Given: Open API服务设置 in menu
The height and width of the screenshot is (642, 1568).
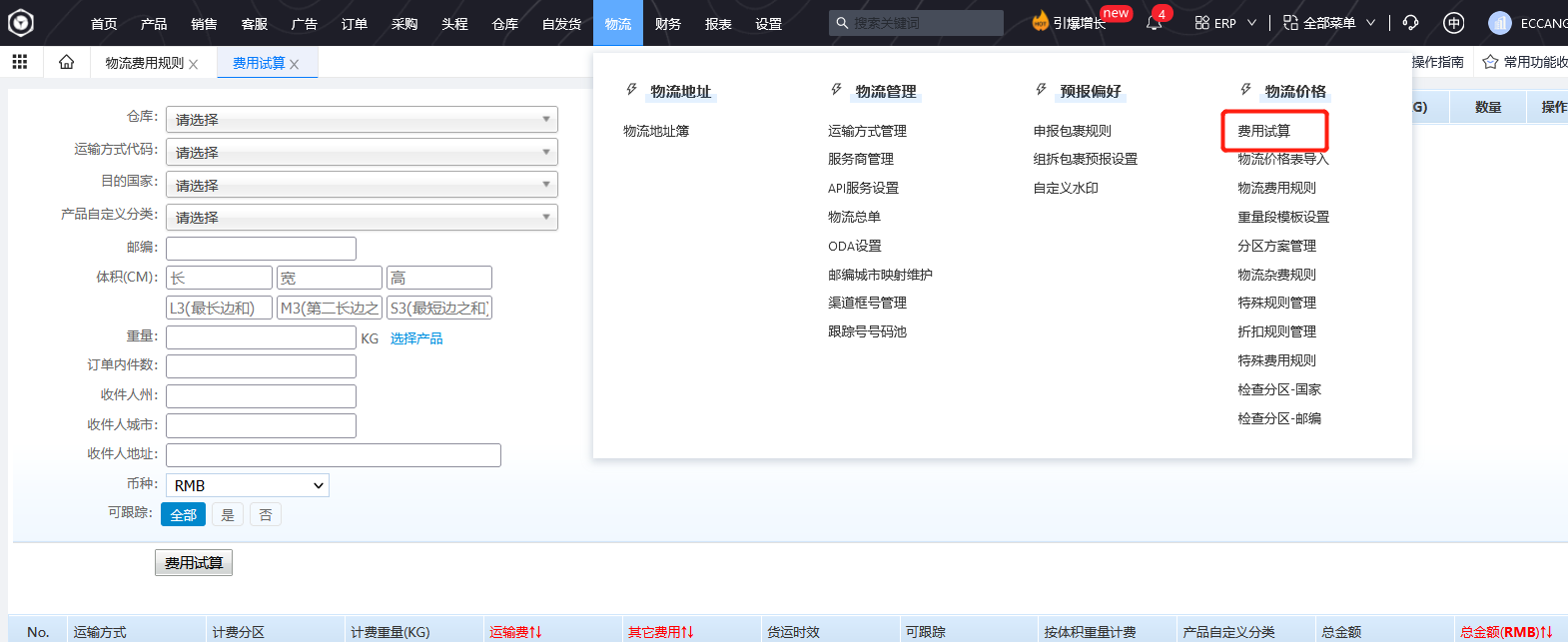Looking at the screenshot, I should 863,188.
